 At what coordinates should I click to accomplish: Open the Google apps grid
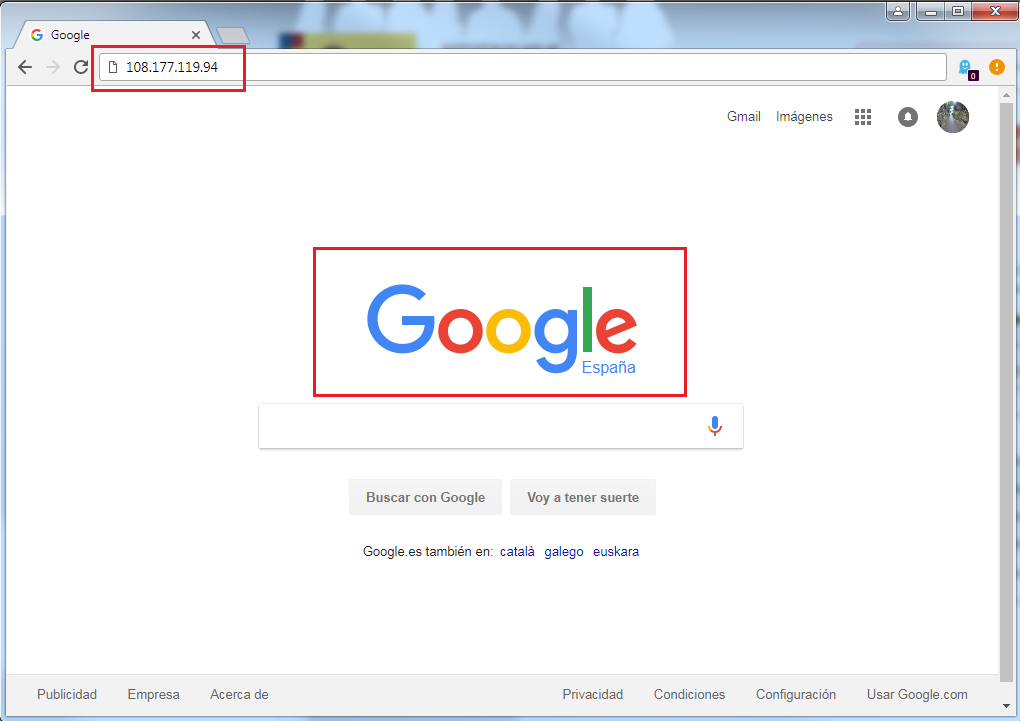click(863, 116)
